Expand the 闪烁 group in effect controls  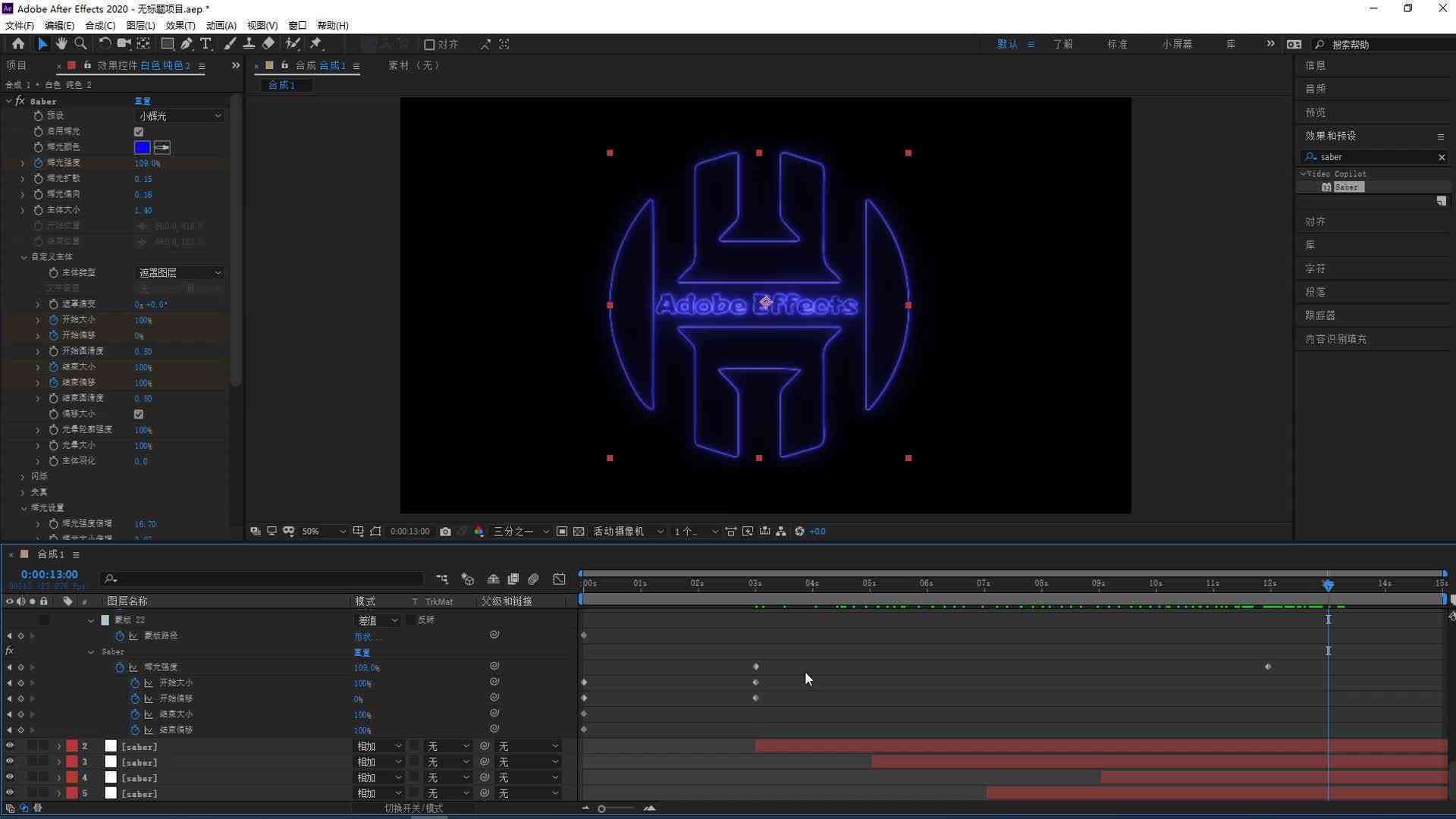pyautogui.click(x=23, y=477)
